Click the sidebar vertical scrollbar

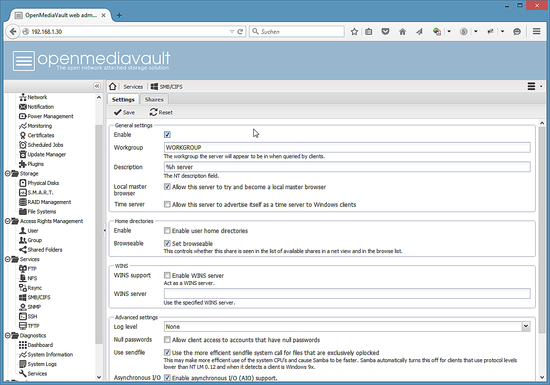click(99, 235)
